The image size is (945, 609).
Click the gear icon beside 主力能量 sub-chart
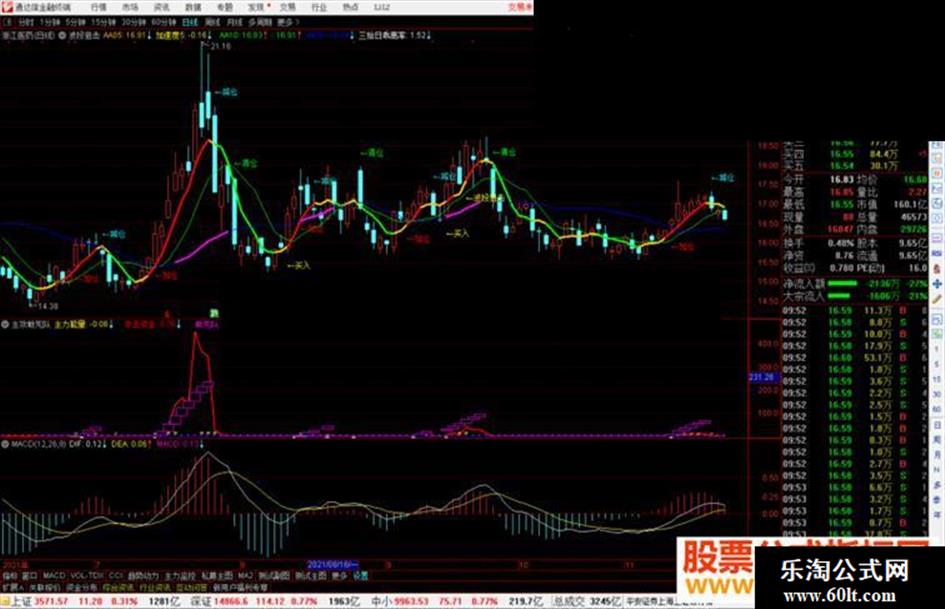click(x=5, y=324)
